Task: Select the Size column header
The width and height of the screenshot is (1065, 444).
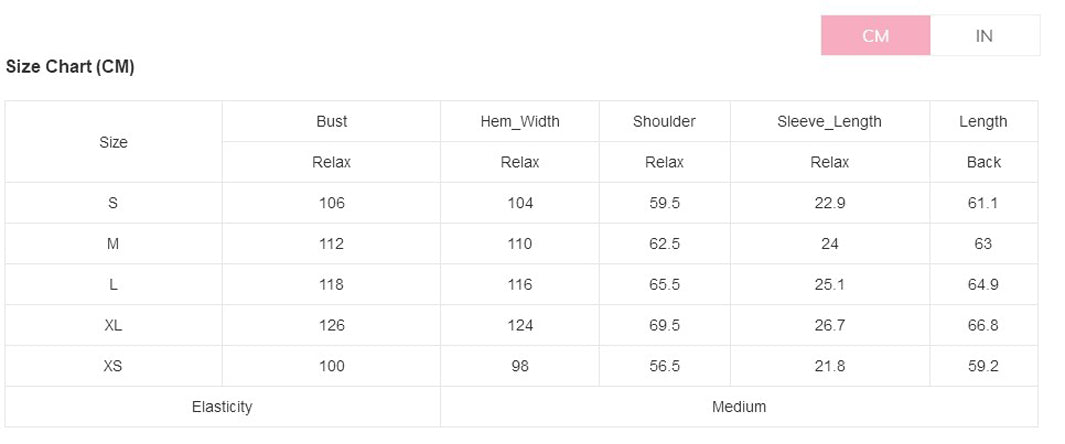Action: 113,142
